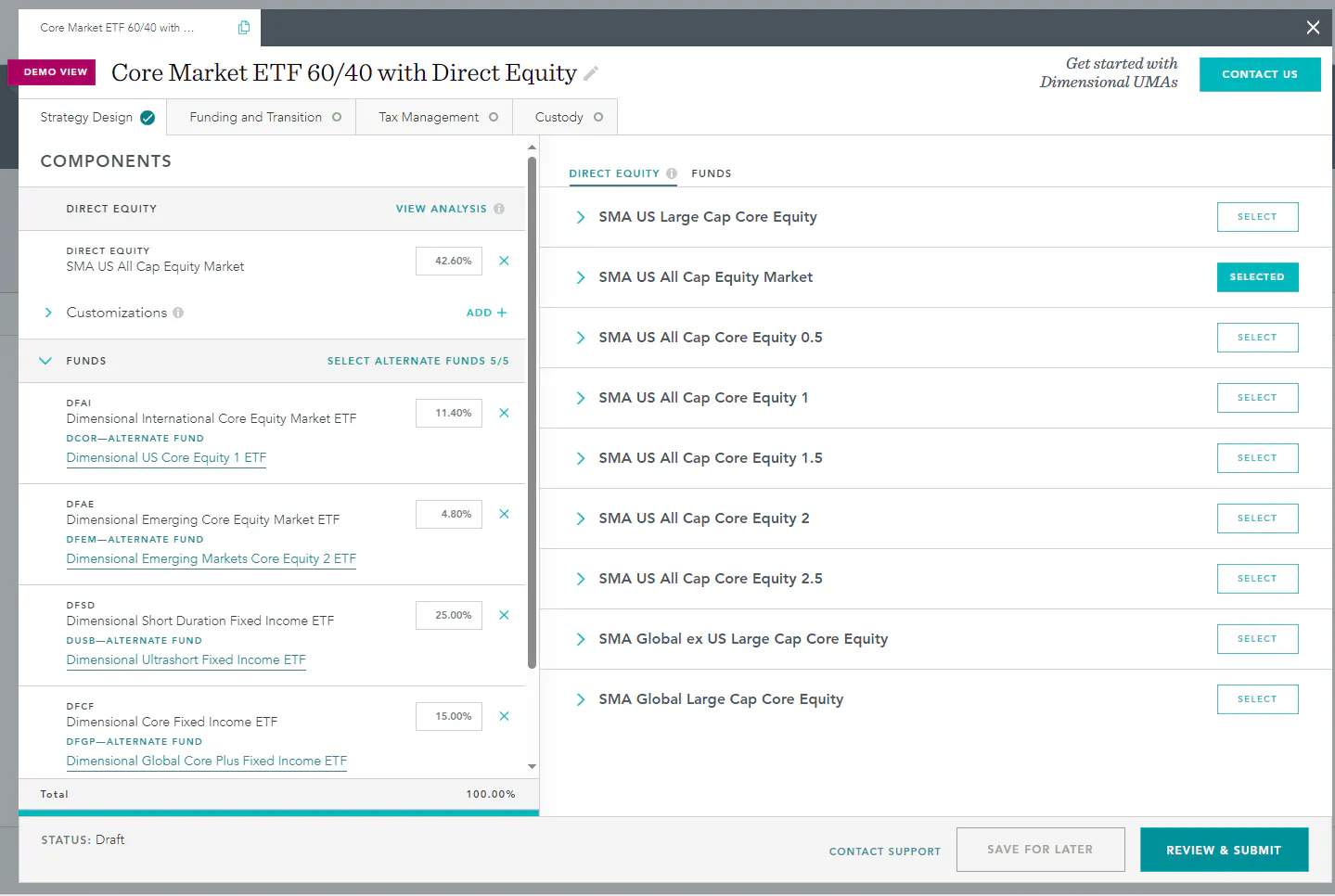Image resolution: width=1335 pixels, height=896 pixels.
Task: Remove the DFAI fund with X icon
Action: 504,413
